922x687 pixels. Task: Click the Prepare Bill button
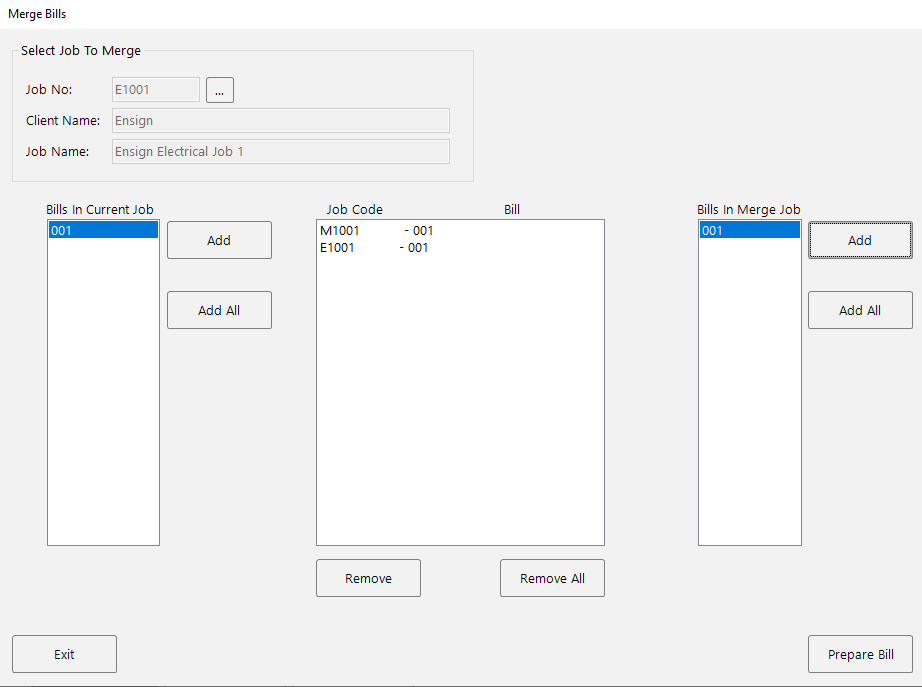pos(860,654)
